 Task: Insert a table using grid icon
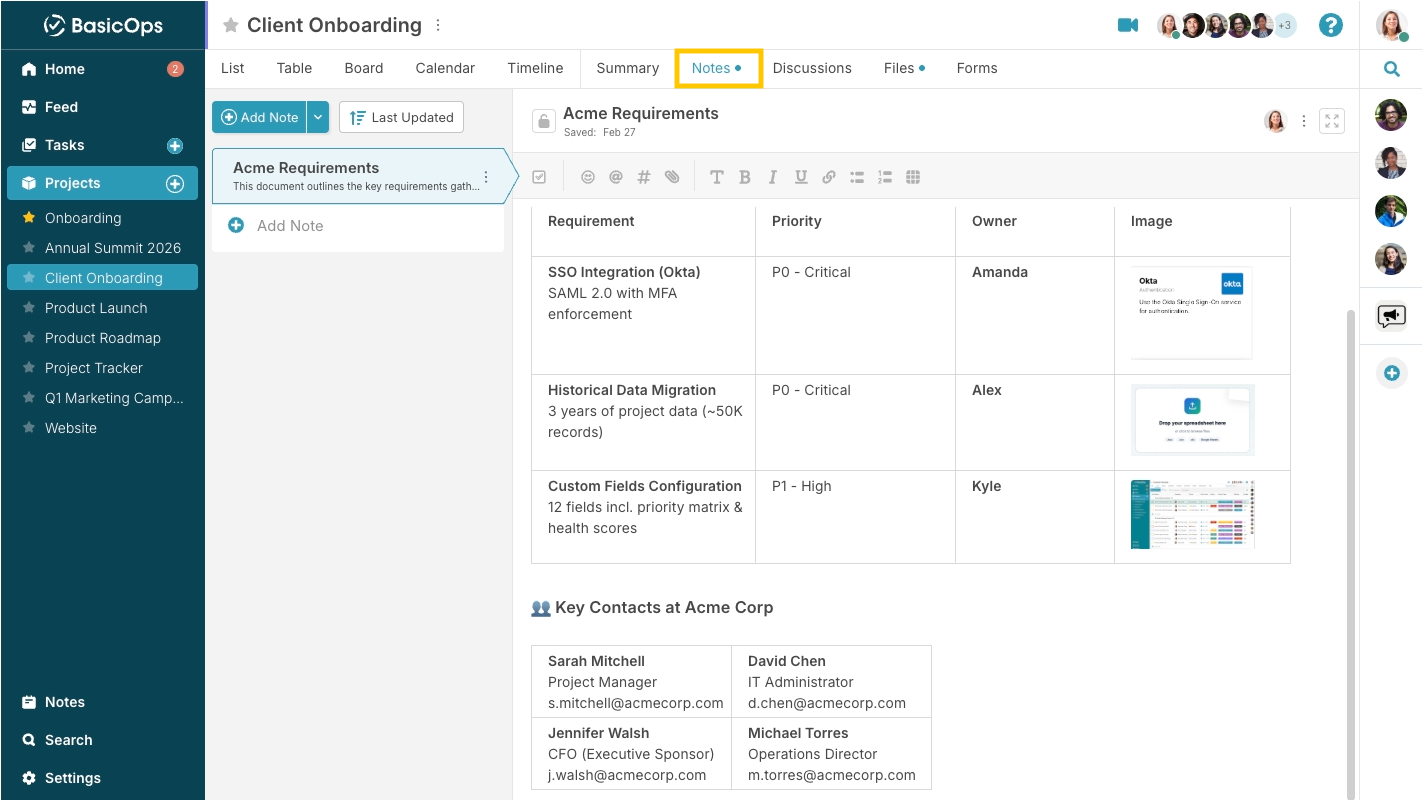tap(913, 177)
